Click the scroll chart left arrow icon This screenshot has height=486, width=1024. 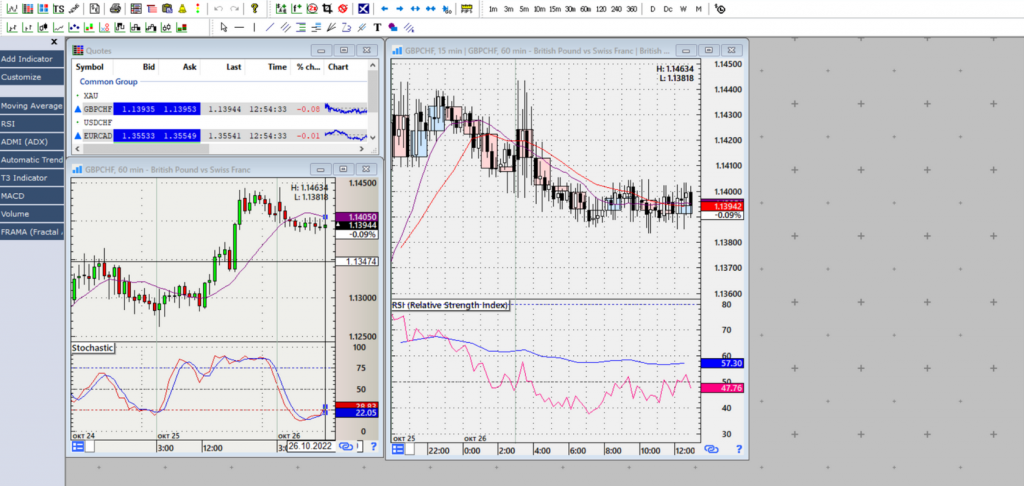point(384,9)
